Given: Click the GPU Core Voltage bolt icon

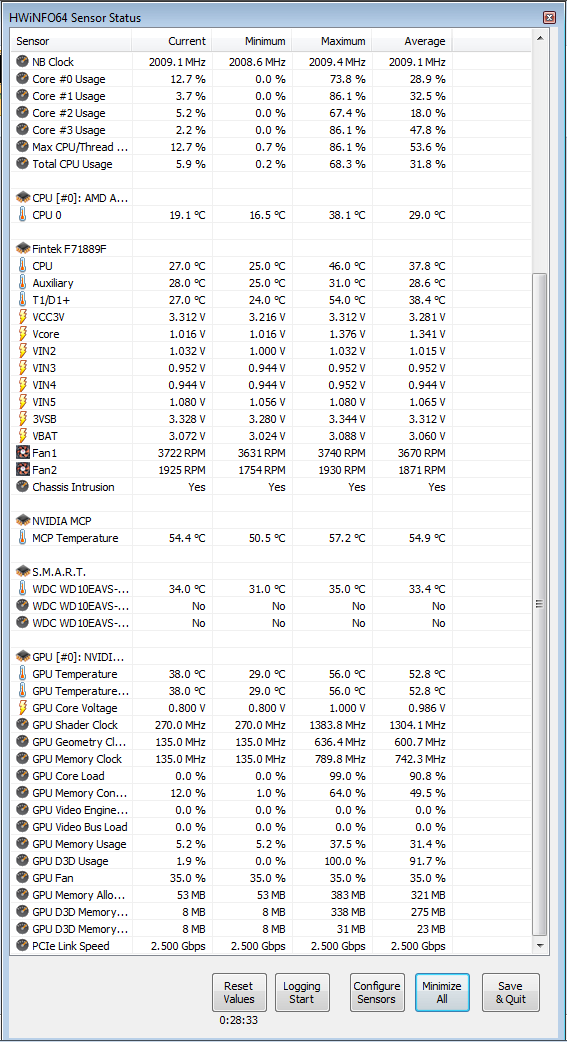Looking at the screenshot, I should point(23,708).
